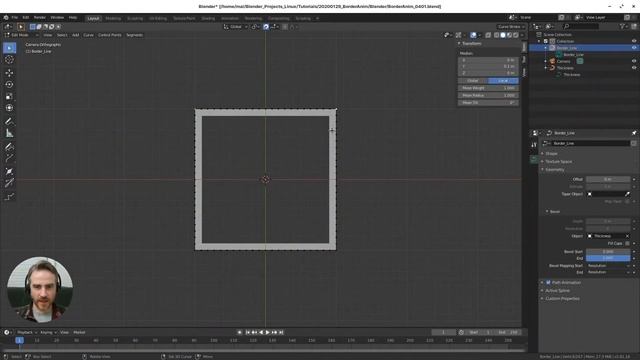Select the Transform tool
The width and height of the screenshot is (640, 360).
point(9,108)
